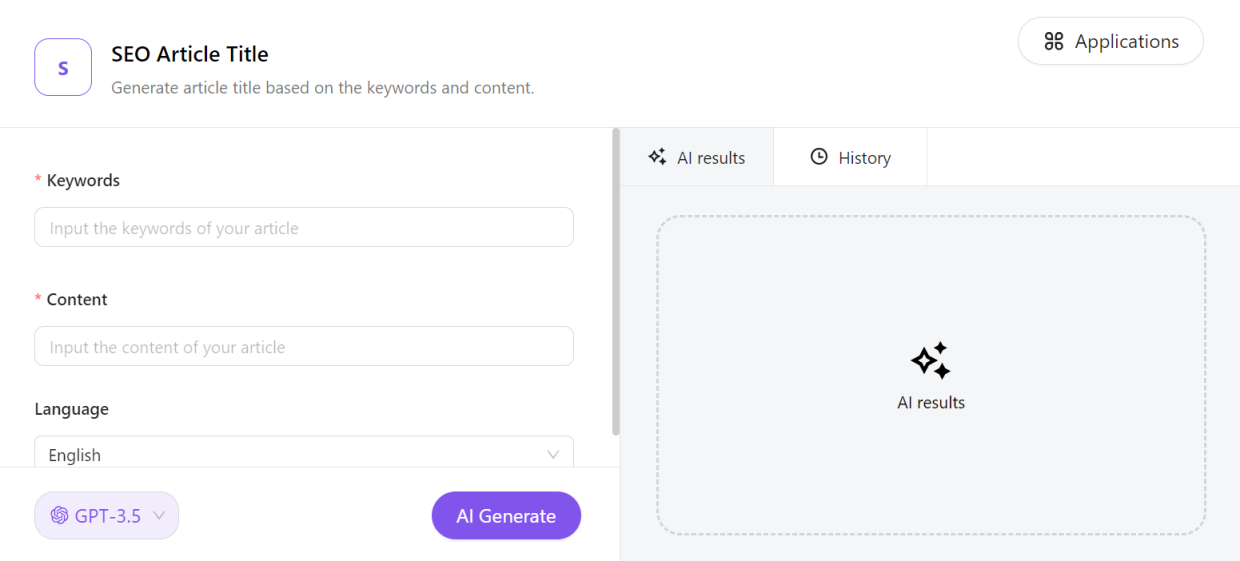Click the purple S app icon
The width and height of the screenshot is (1240, 561).
click(x=63, y=67)
